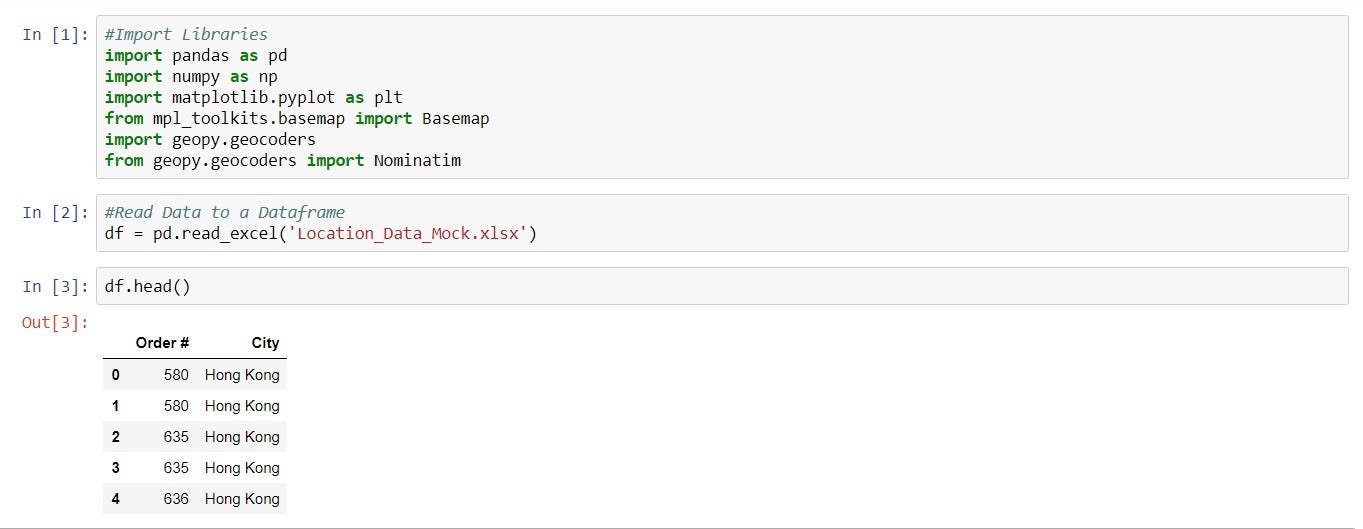Click the In [1] cell prompt

55,35
